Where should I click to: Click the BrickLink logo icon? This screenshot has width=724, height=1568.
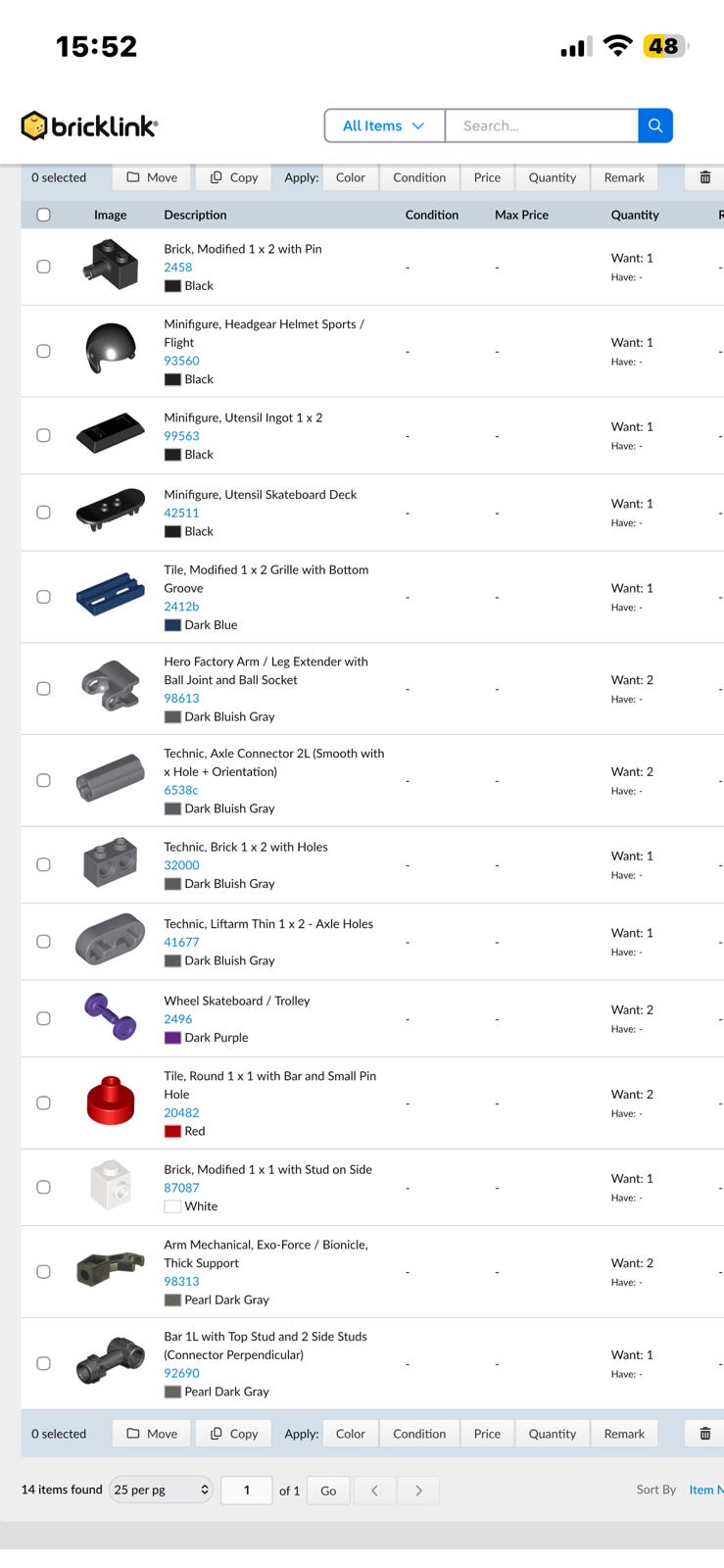34,125
